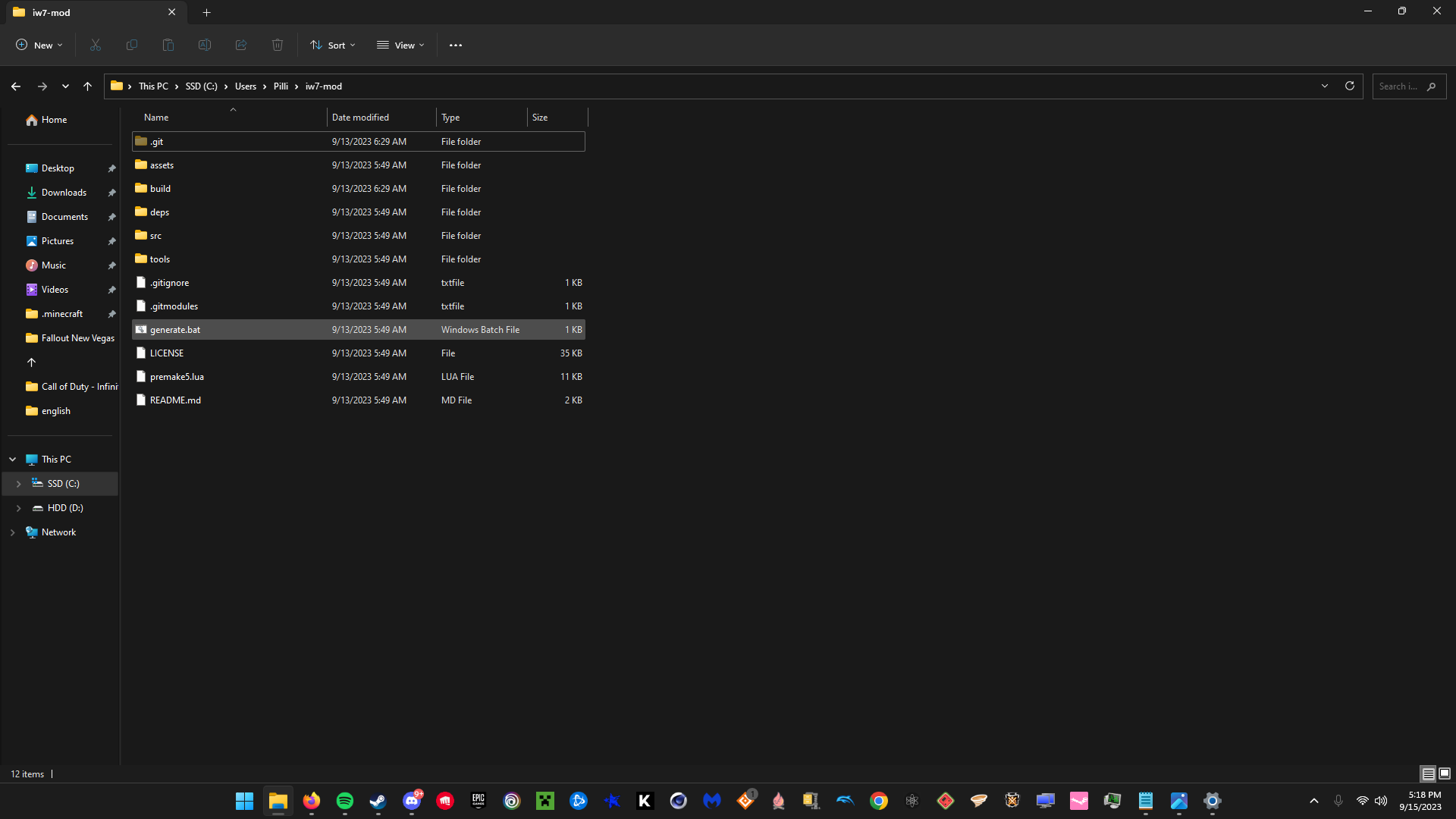This screenshot has height=819, width=1456.
Task: Expand the SSD (C:) tree node
Action: point(19,484)
